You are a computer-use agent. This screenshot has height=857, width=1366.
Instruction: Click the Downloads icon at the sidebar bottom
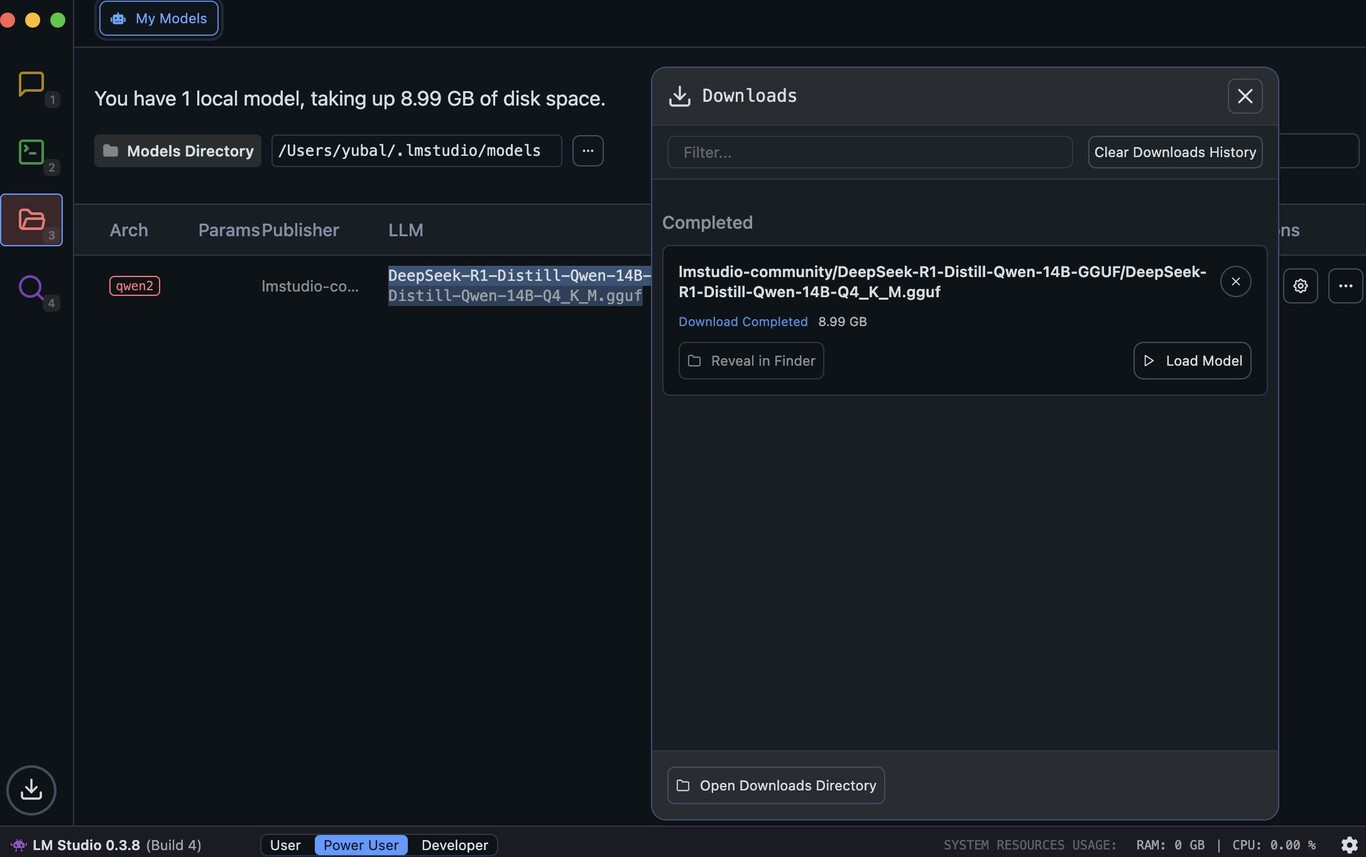pos(30,789)
